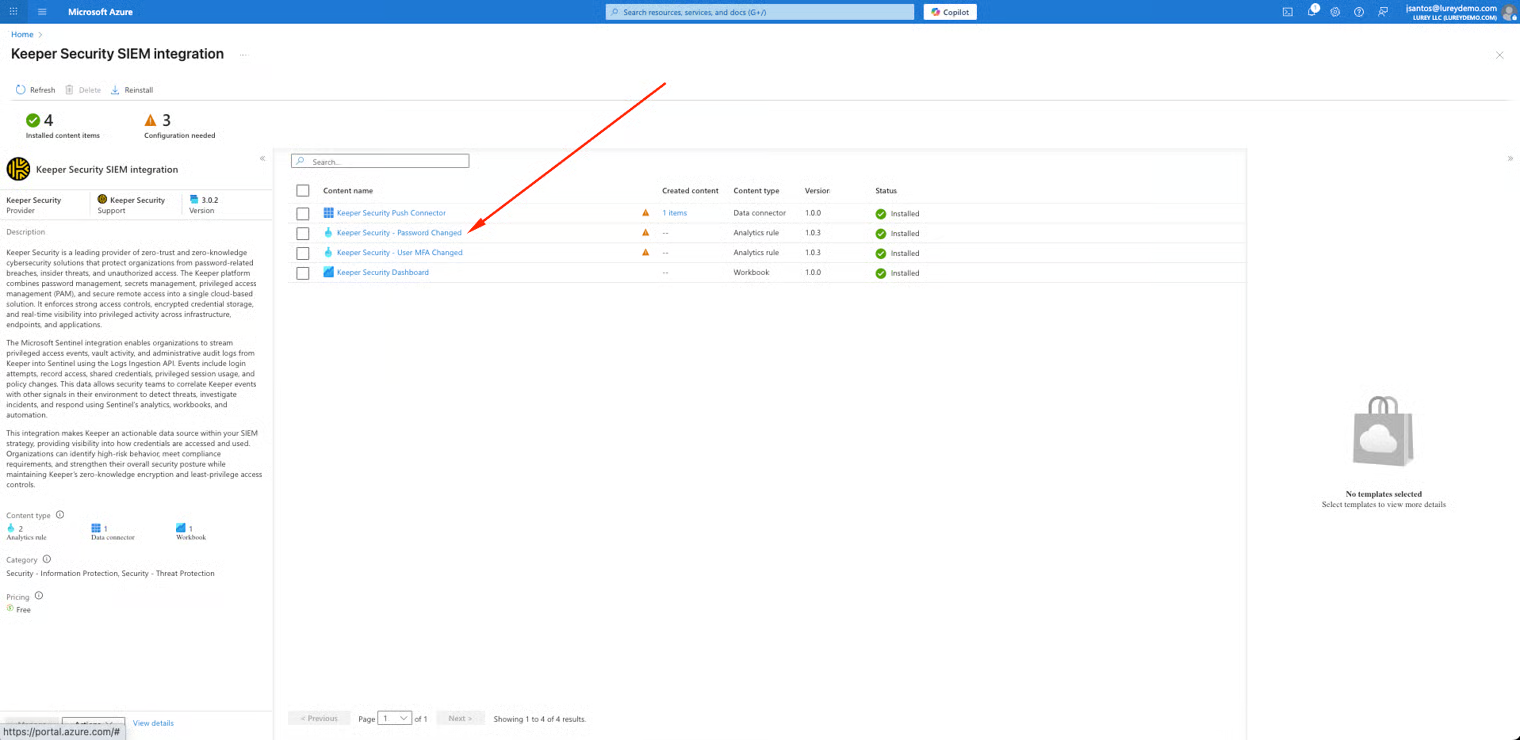
Task: Click the Refresh toolbar icon
Action: coord(21,90)
